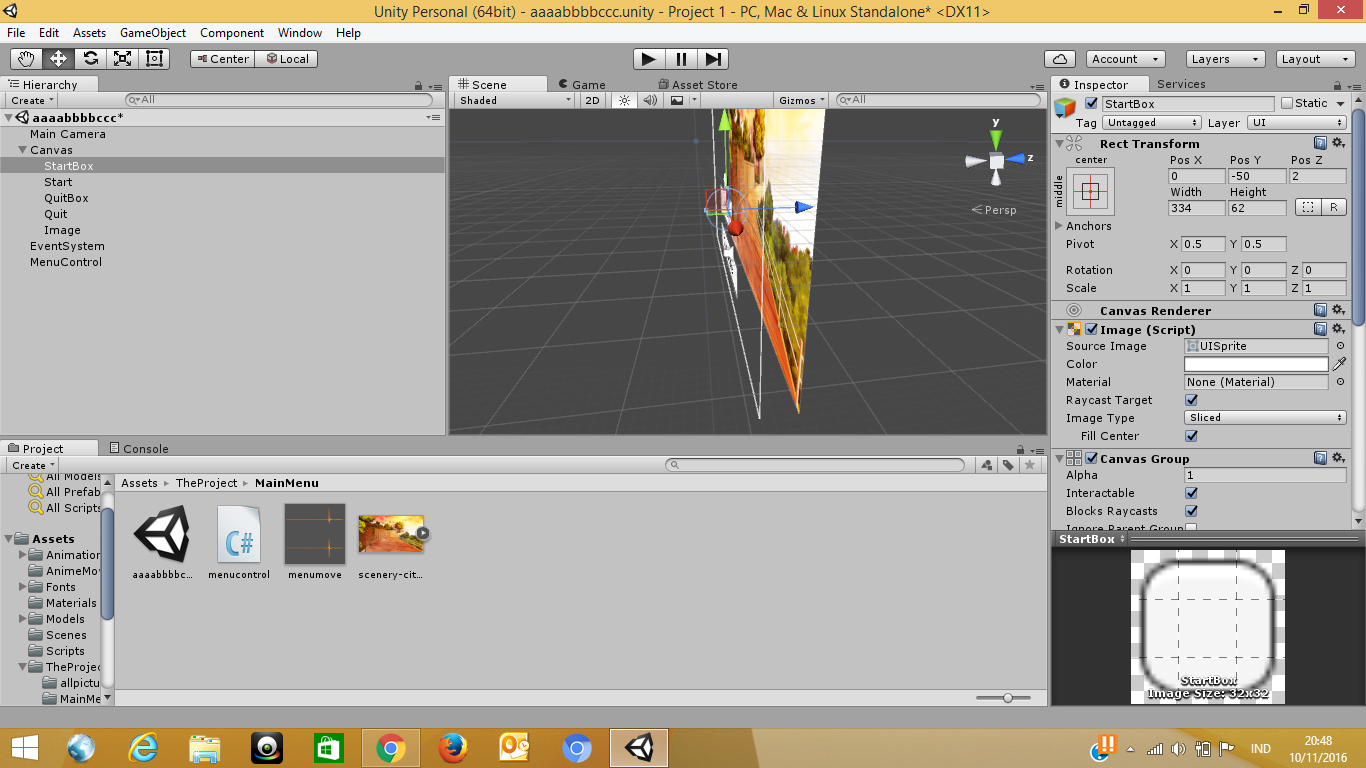Enable the Static checkbox
This screenshot has height=768, width=1366.
[1287, 103]
